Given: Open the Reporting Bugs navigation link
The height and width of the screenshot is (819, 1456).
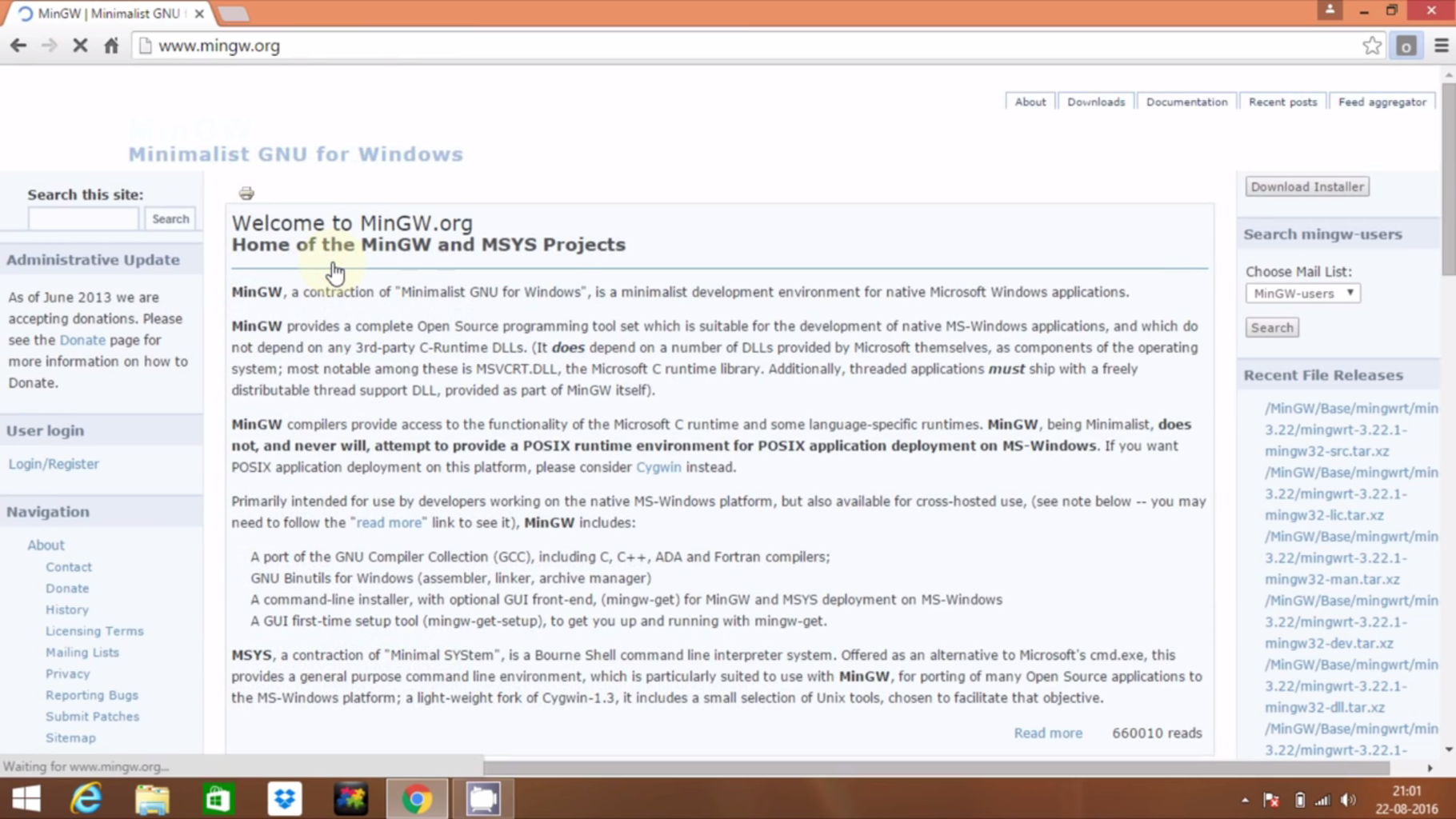Looking at the screenshot, I should point(92,695).
